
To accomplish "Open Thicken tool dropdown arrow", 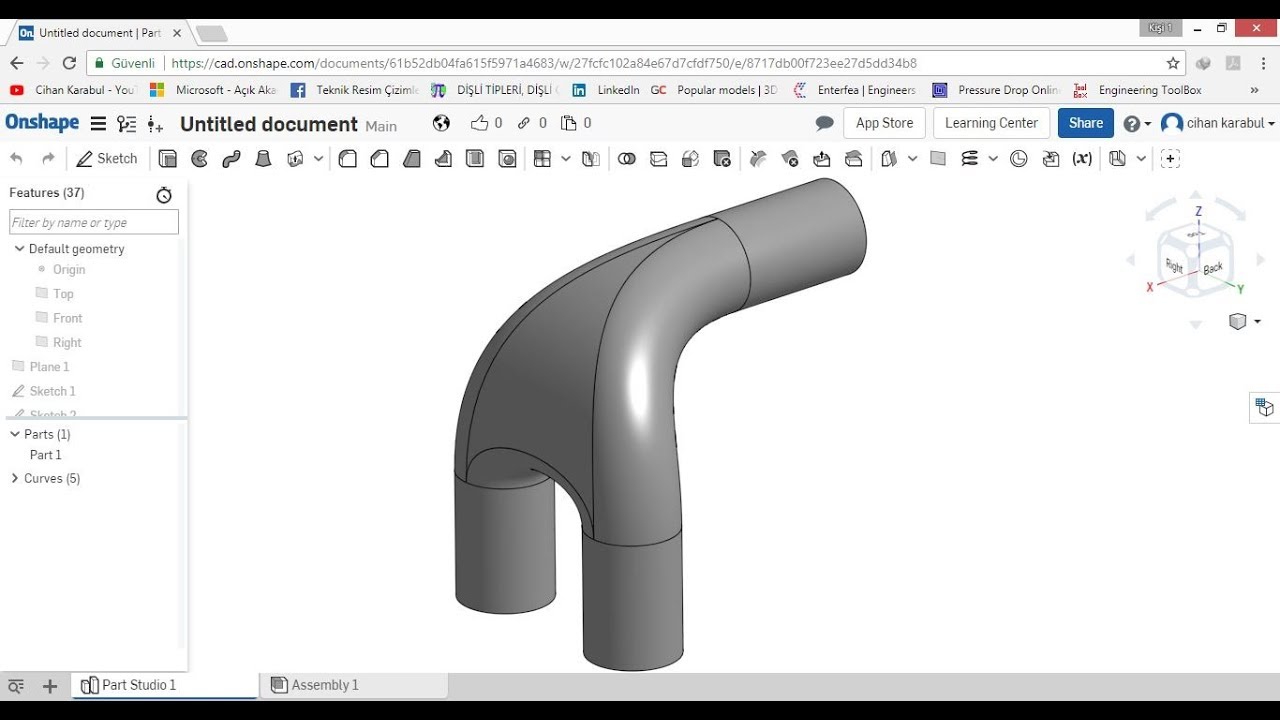I will (x=318, y=158).
